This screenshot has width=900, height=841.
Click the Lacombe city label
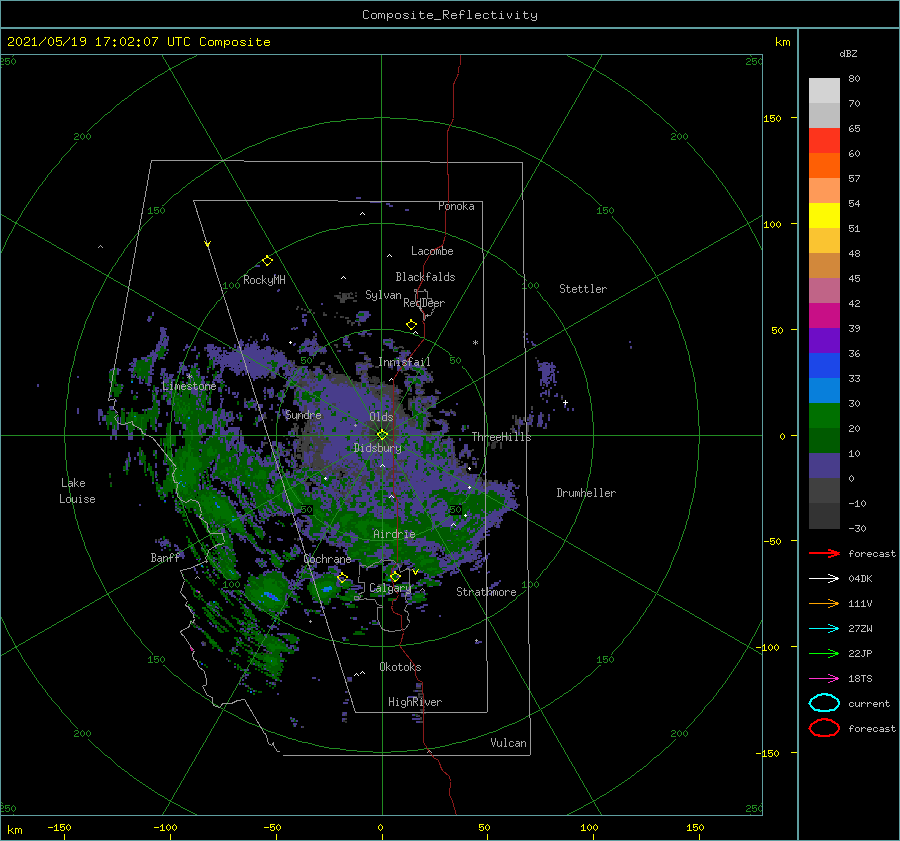click(432, 251)
